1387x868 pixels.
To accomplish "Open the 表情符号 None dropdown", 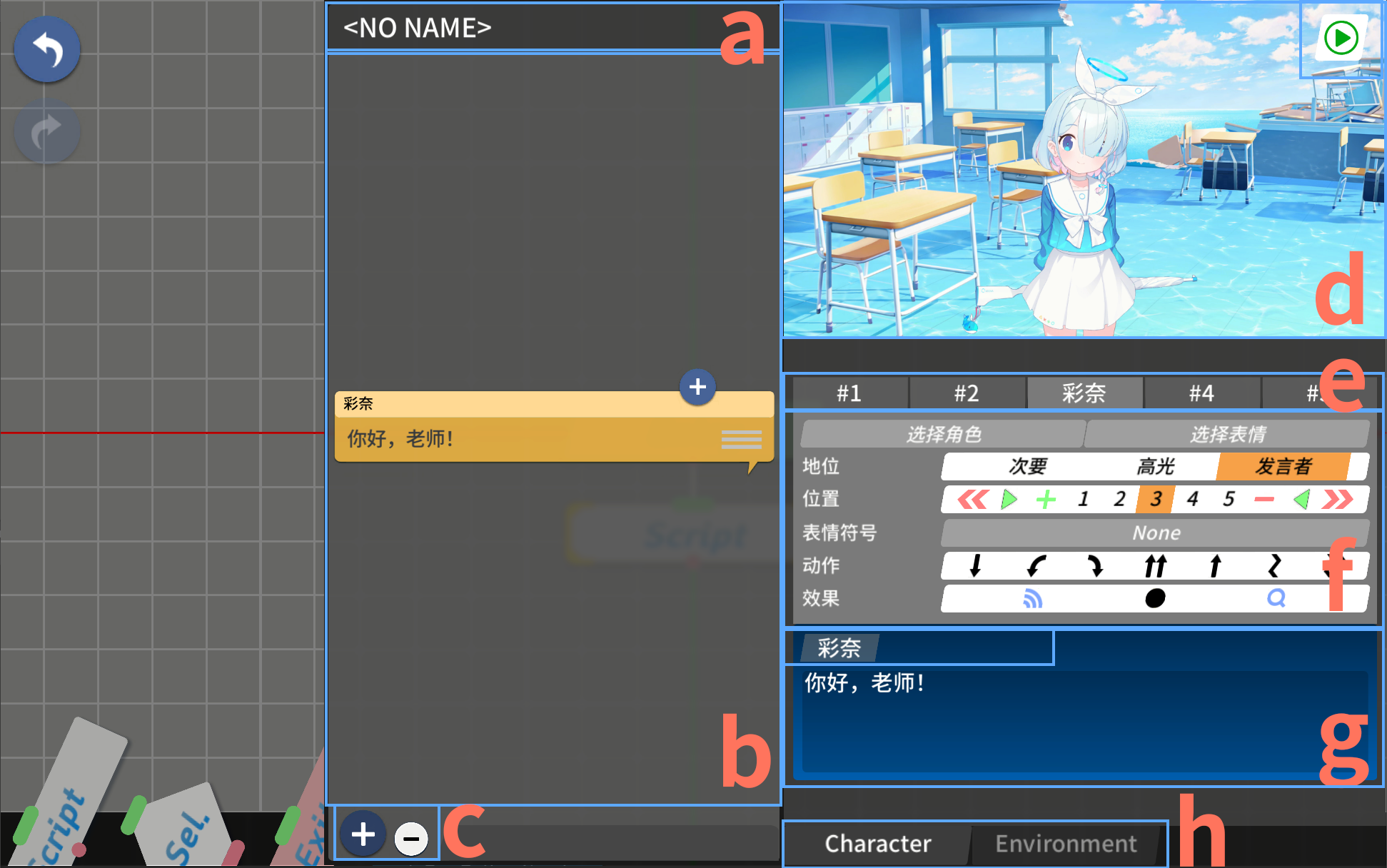I will [1156, 533].
